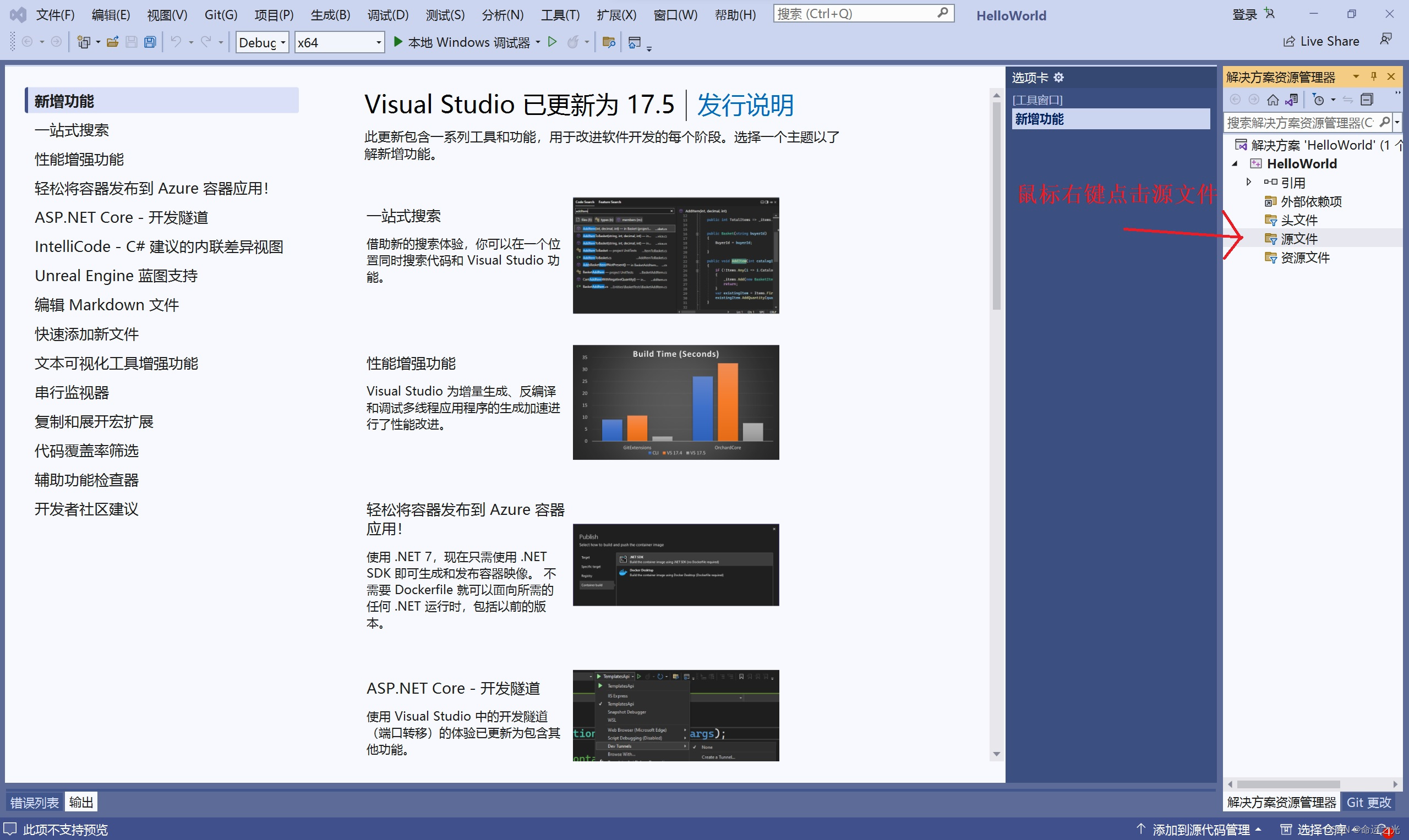Open the New Project dropdown arrow
Viewport: 1409px width, 840px height.
pos(98,42)
